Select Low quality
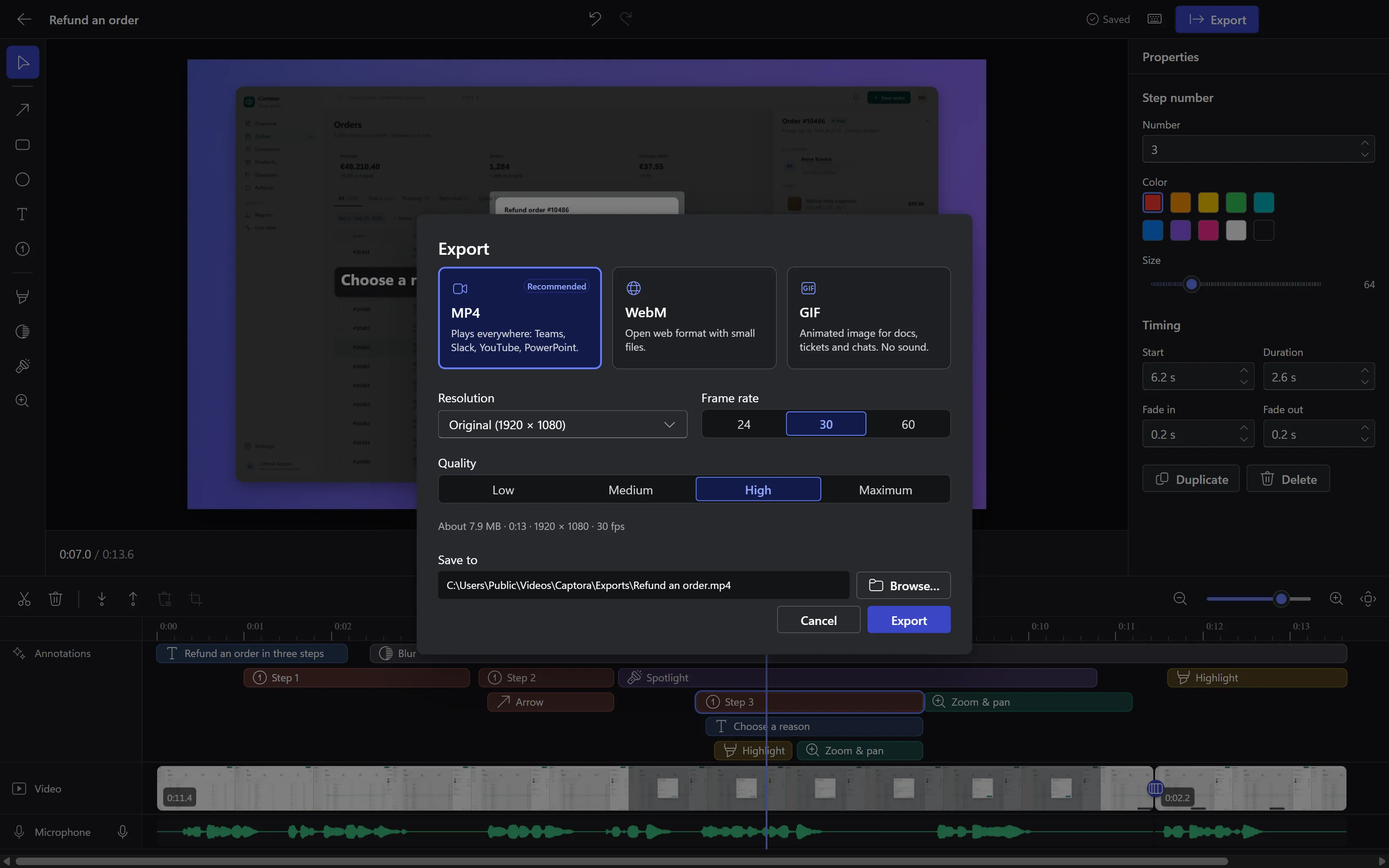This screenshot has height=868, width=1389. click(x=503, y=490)
